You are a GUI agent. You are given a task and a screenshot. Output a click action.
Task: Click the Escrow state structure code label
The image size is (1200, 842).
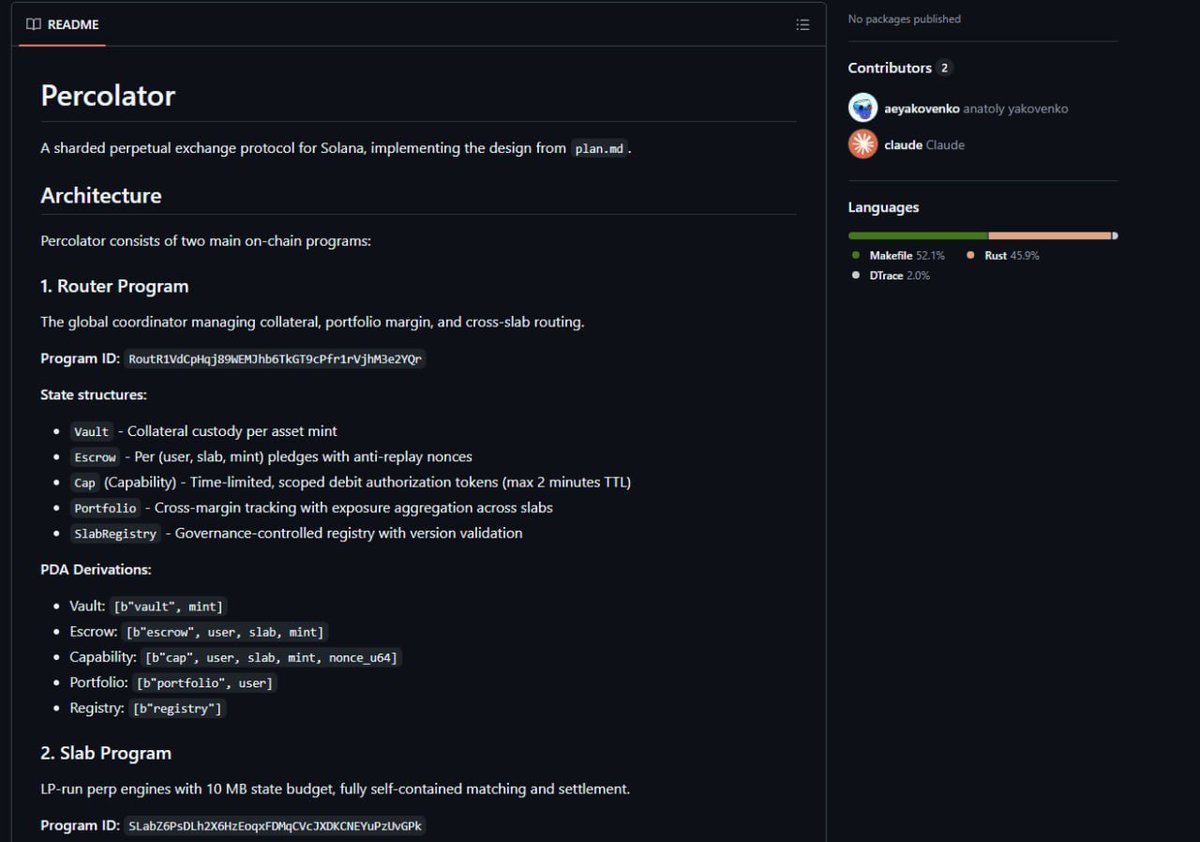click(95, 457)
